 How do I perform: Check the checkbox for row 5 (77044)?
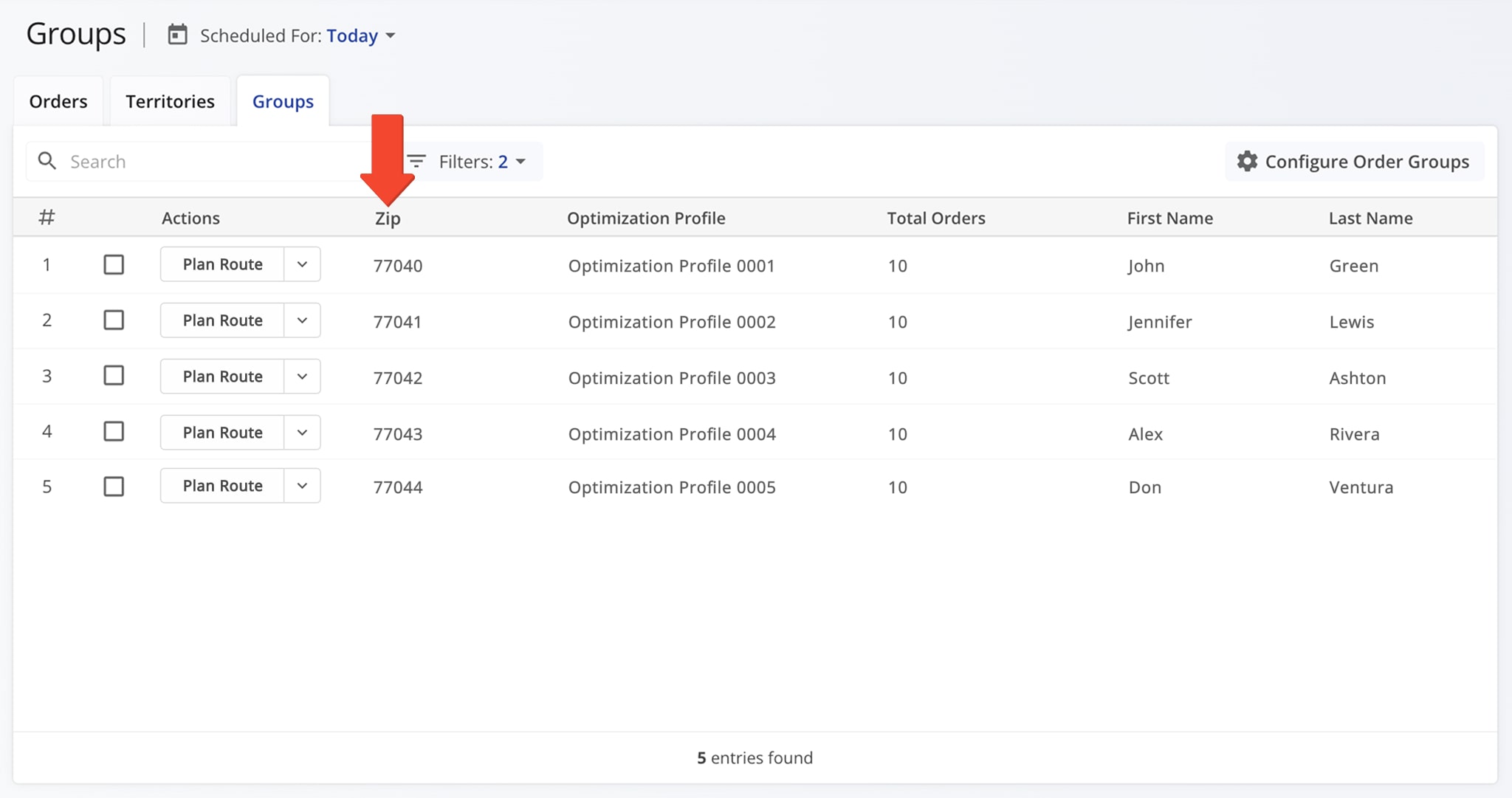(114, 486)
